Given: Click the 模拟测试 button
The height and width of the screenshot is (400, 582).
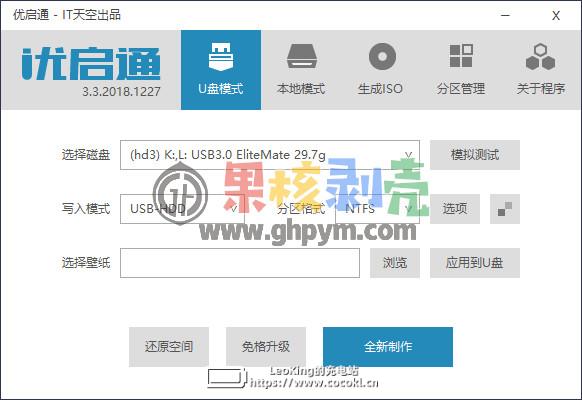Looking at the screenshot, I should (475, 155).
